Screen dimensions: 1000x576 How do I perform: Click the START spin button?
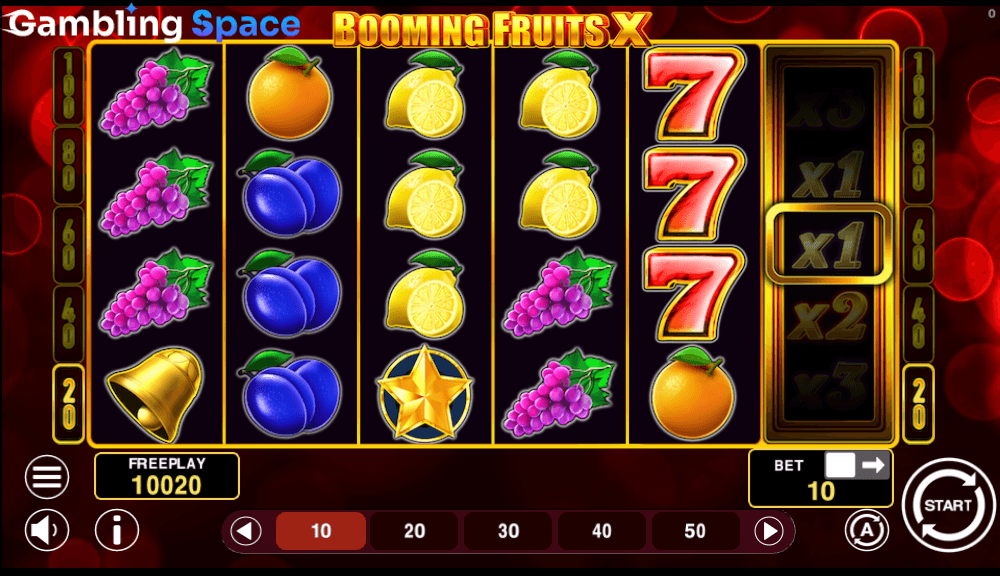pyautogui.click(x=948, y=505)
